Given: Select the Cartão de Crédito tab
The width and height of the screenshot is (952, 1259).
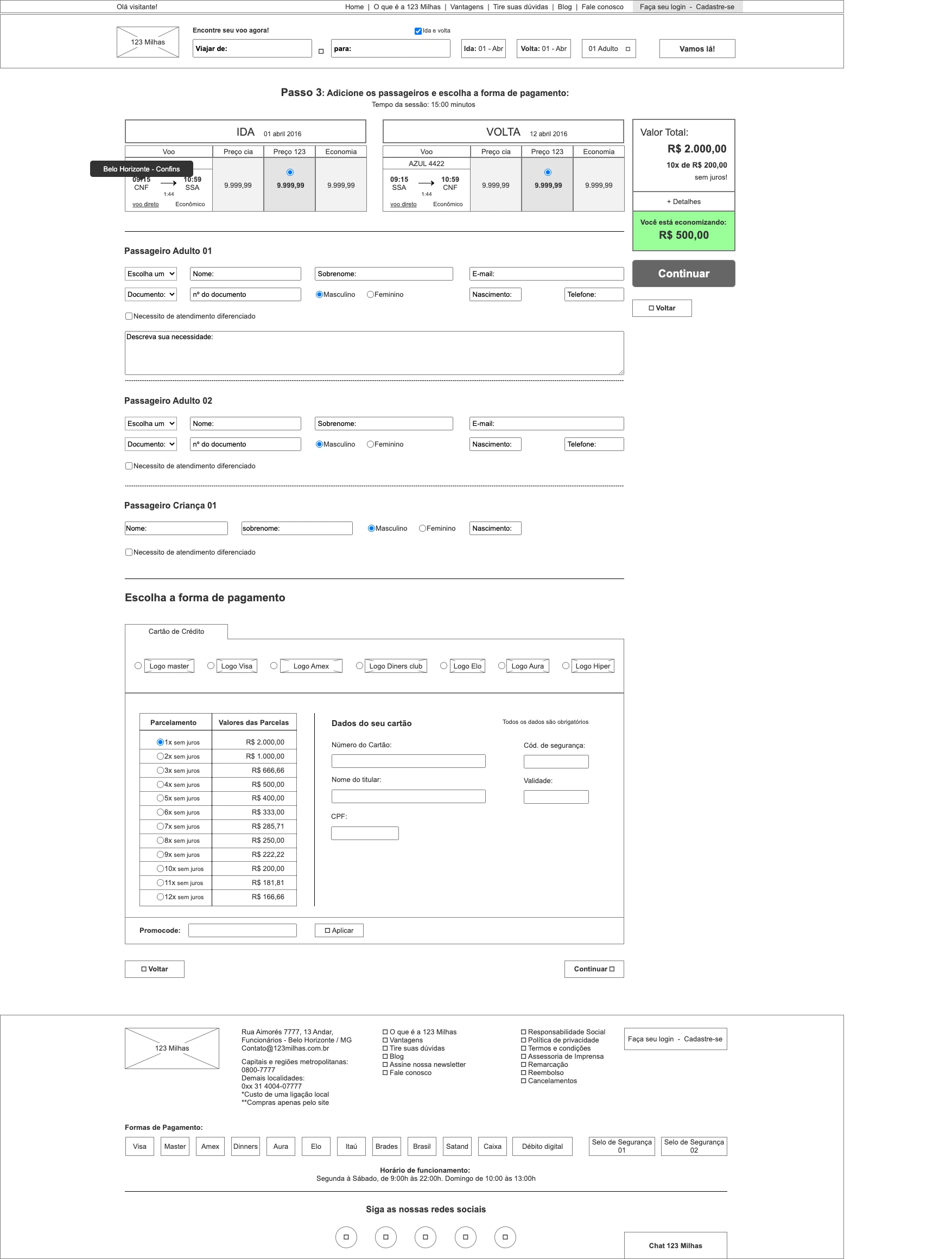Looking at the screenshot, I should click(176, 631).
